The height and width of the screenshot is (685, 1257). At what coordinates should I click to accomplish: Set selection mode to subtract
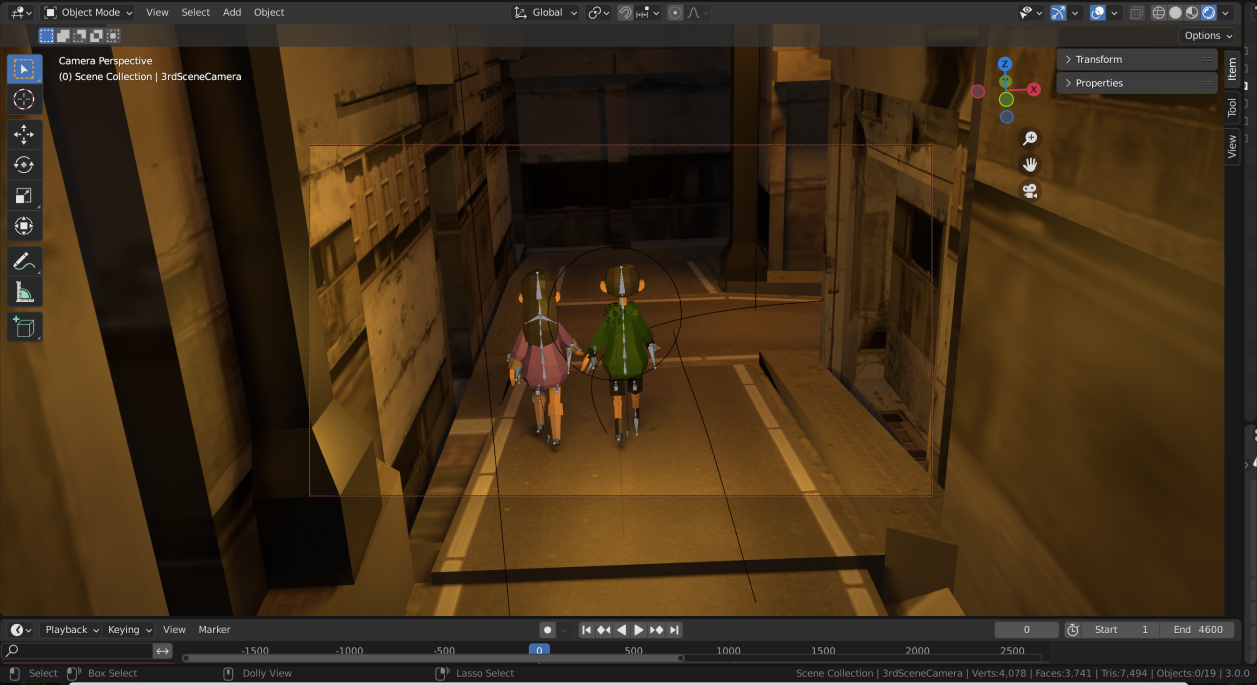tap(80, 36)
